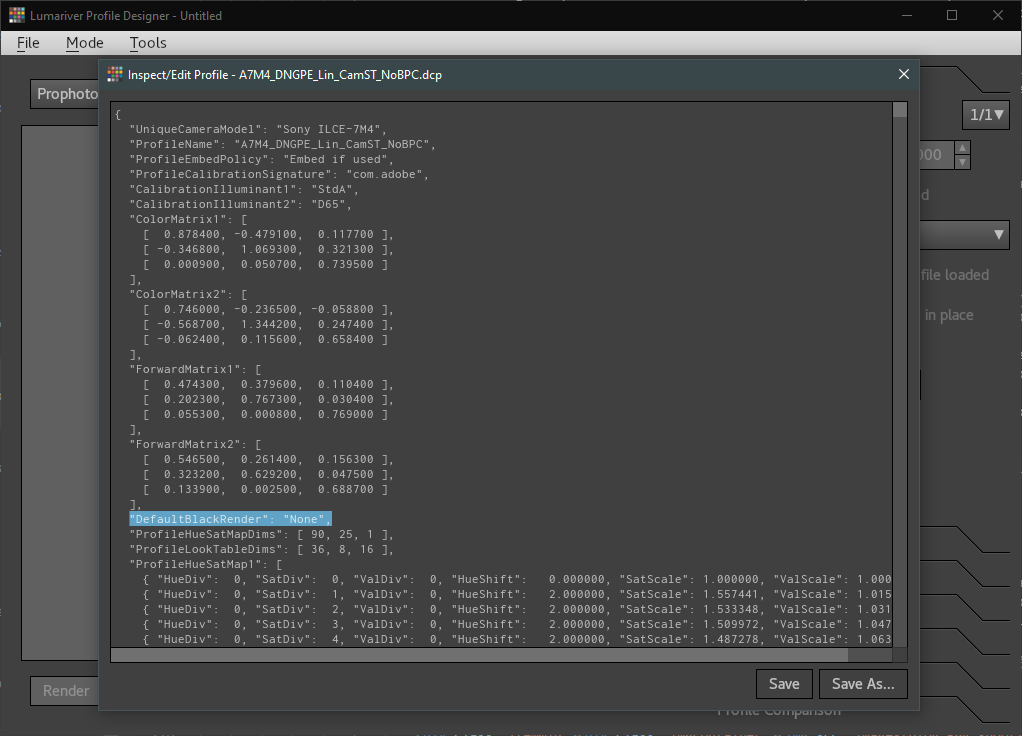
Task: Close the Inspect/Edit Profile dialog
Action: pyautogui.click(x=904, y=74)
